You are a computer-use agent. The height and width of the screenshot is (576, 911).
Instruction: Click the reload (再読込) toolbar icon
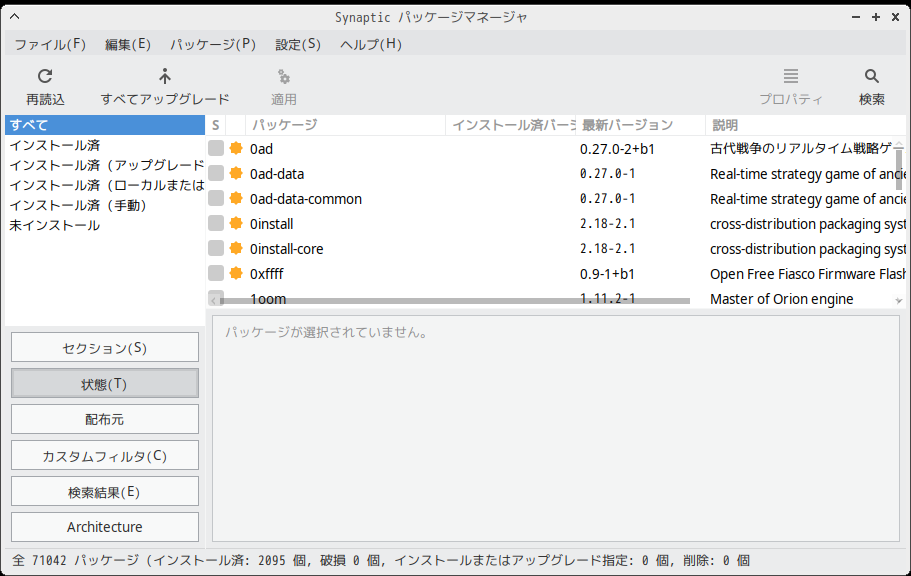(x=45, y=76)
